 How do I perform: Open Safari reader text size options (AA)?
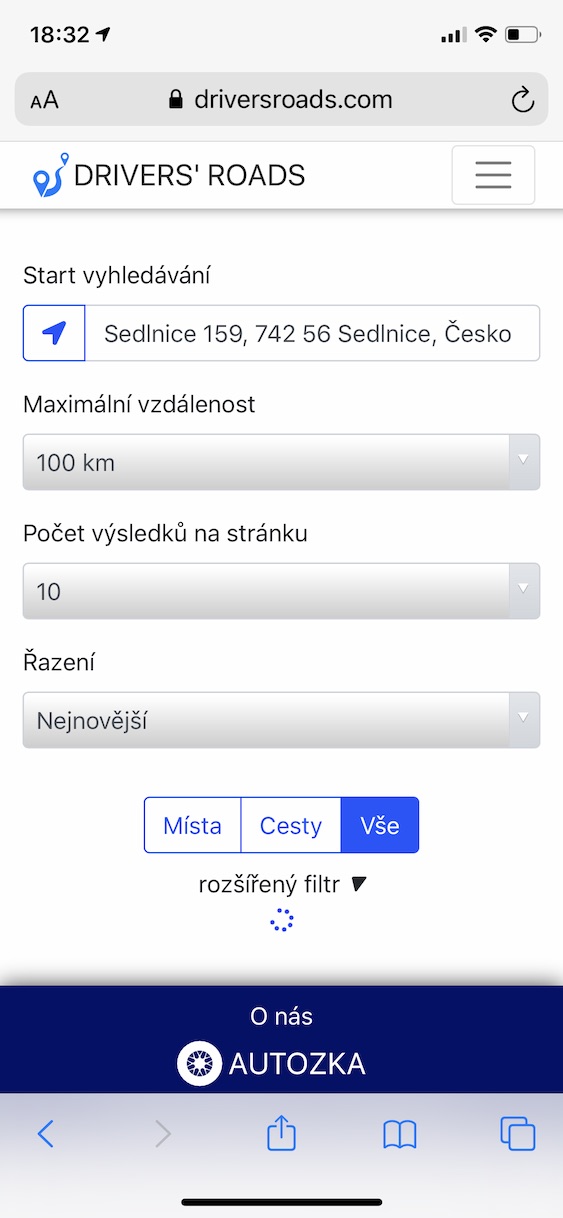coord(44,100)
